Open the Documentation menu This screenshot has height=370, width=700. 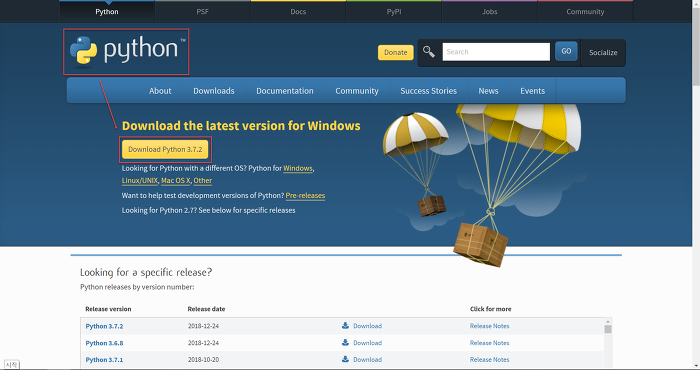[285, 91]
